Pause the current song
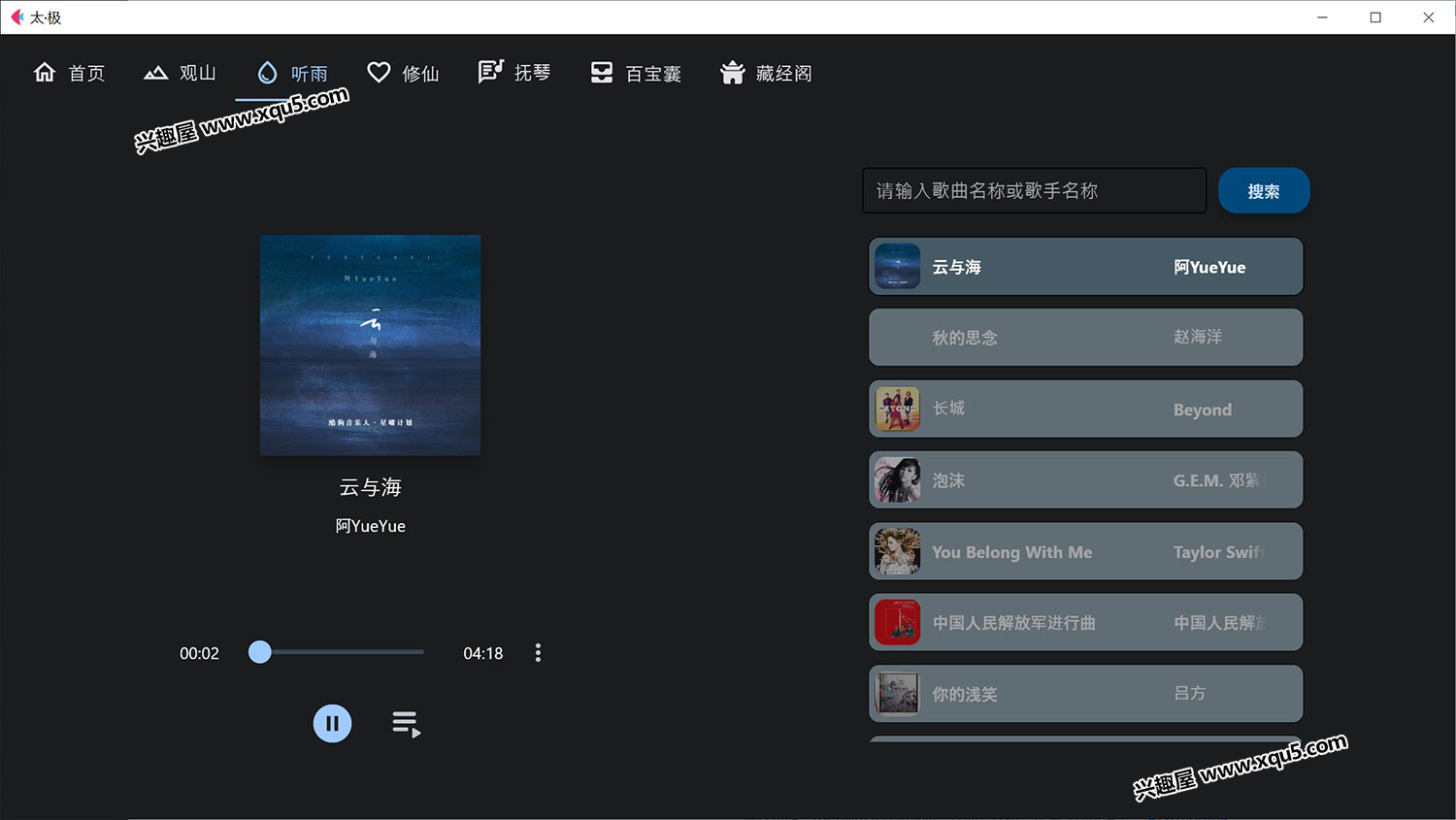The width and height of the screenshot is (1456, 820). [332, 723]
